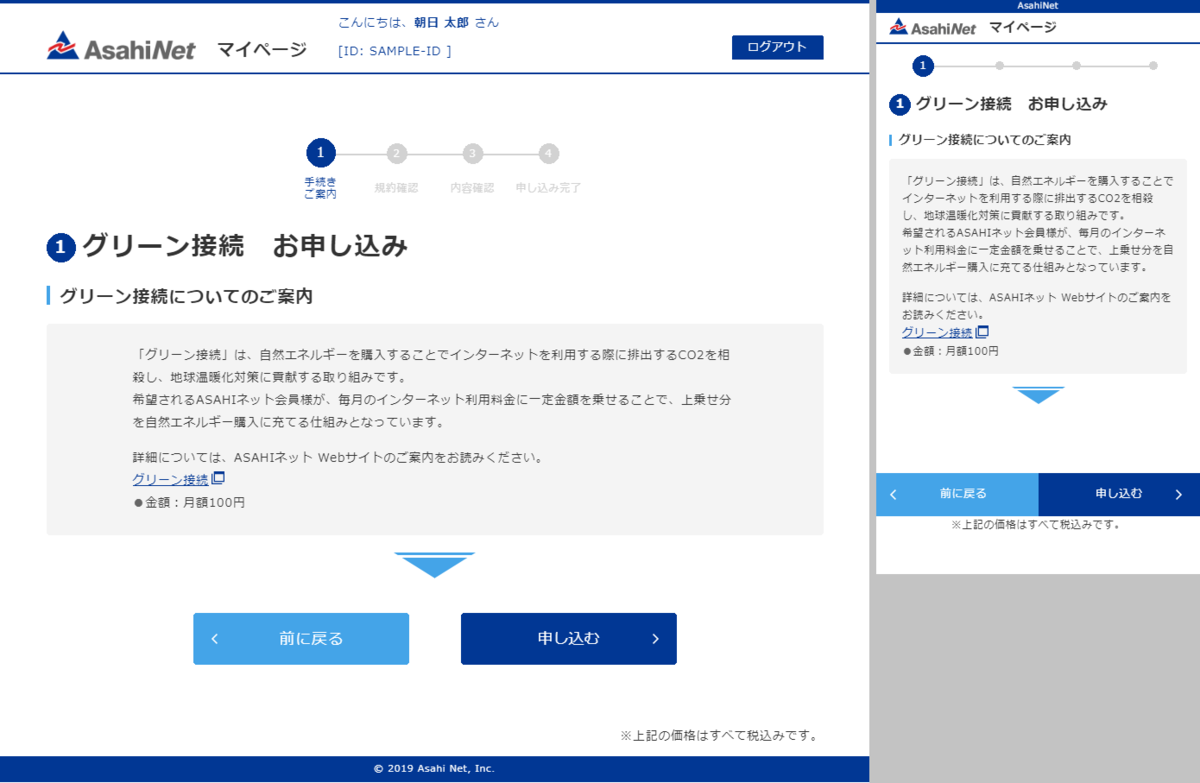Click the left chevron inside the 前に戻る button
1200x783 pixels.
[x=213, y=638]
